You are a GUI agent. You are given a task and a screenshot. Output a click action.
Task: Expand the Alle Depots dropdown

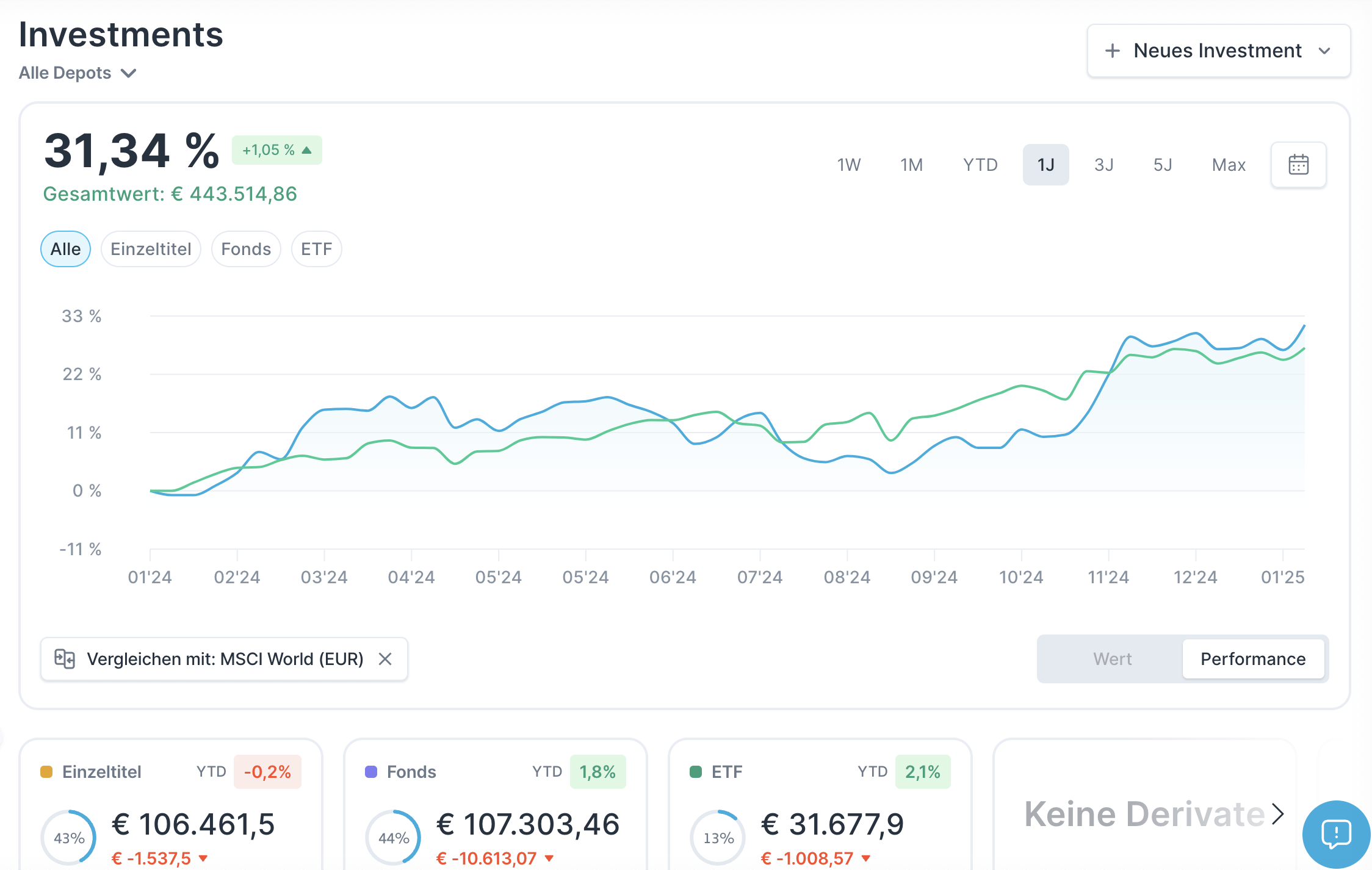pos(78,73)
